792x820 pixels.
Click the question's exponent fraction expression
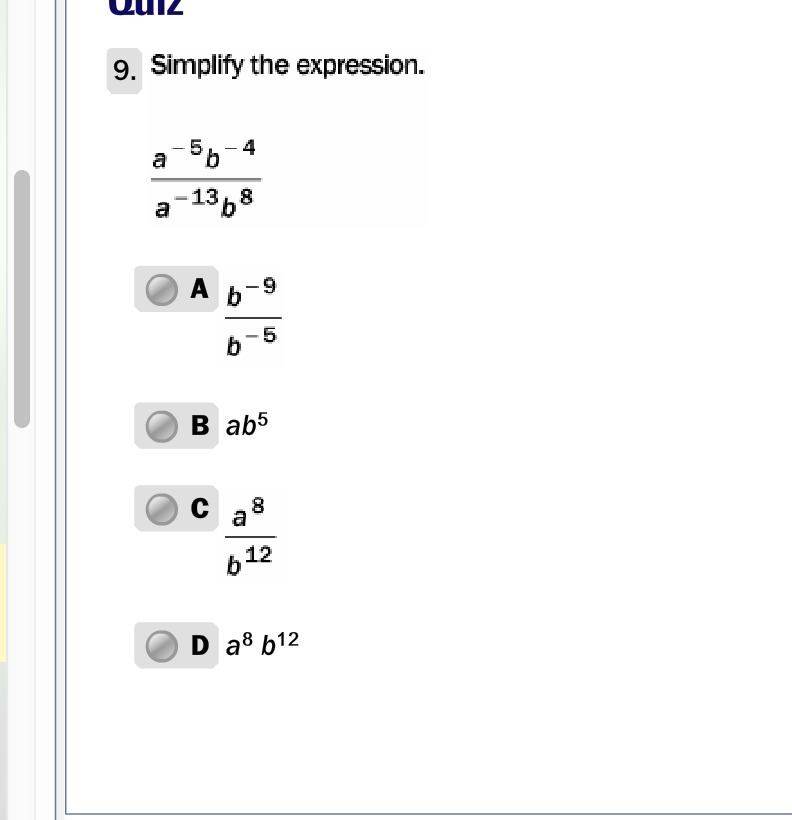(x=206, y=179)
